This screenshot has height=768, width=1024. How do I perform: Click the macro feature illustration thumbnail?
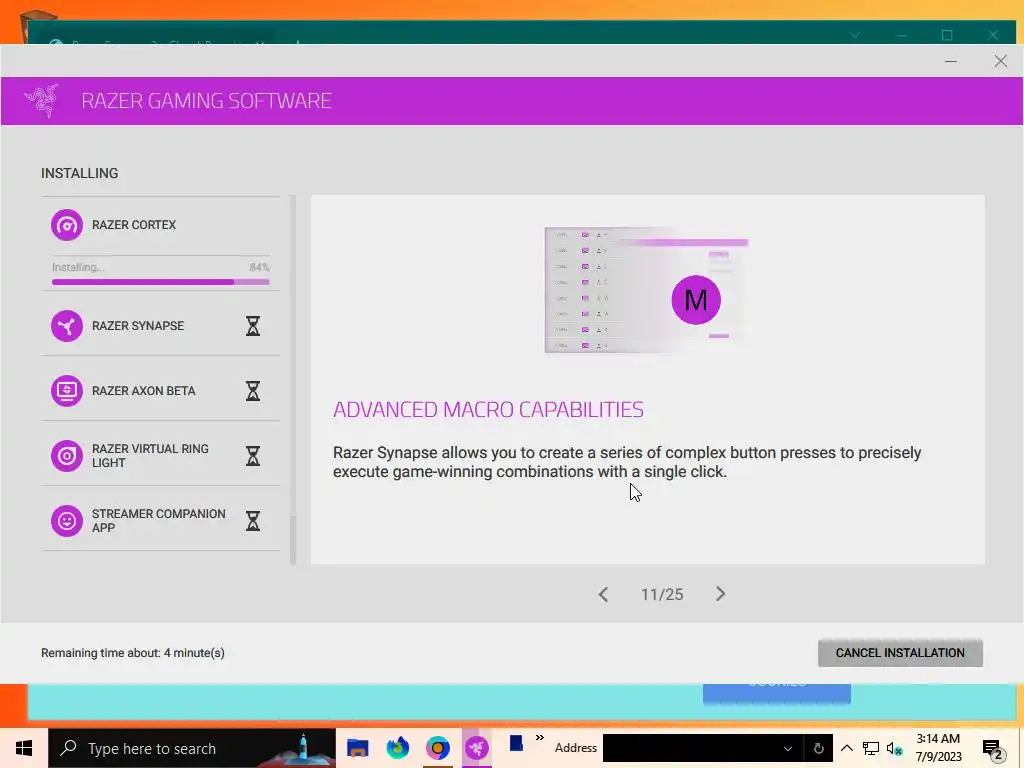click(647, 290)
